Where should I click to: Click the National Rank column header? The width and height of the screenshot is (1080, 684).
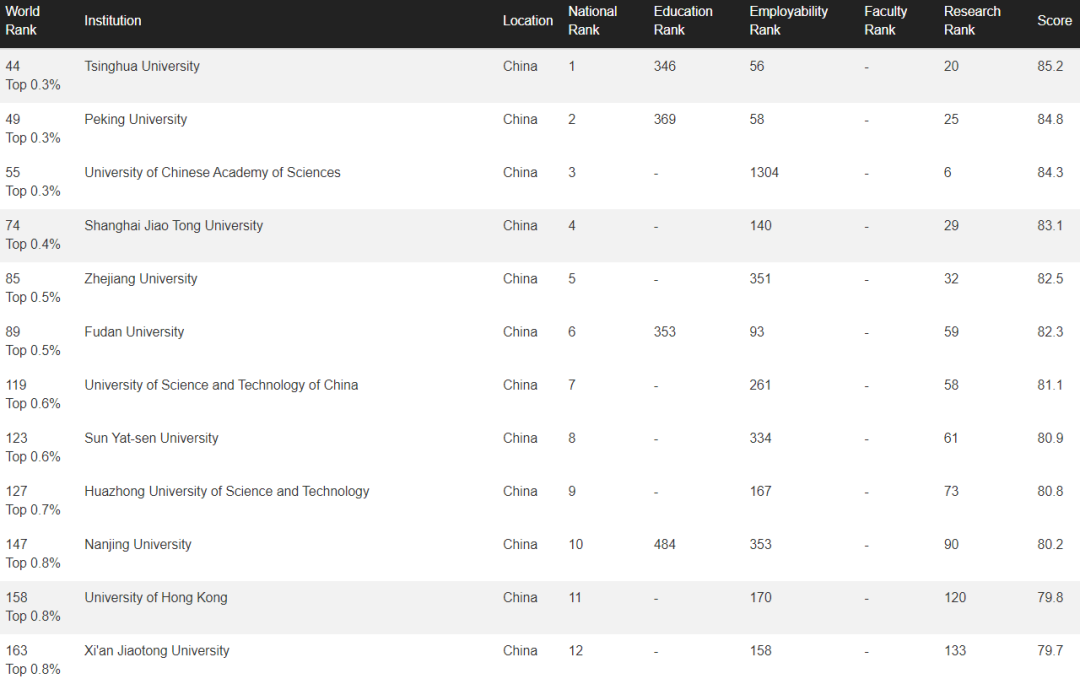tap(592, 21)
